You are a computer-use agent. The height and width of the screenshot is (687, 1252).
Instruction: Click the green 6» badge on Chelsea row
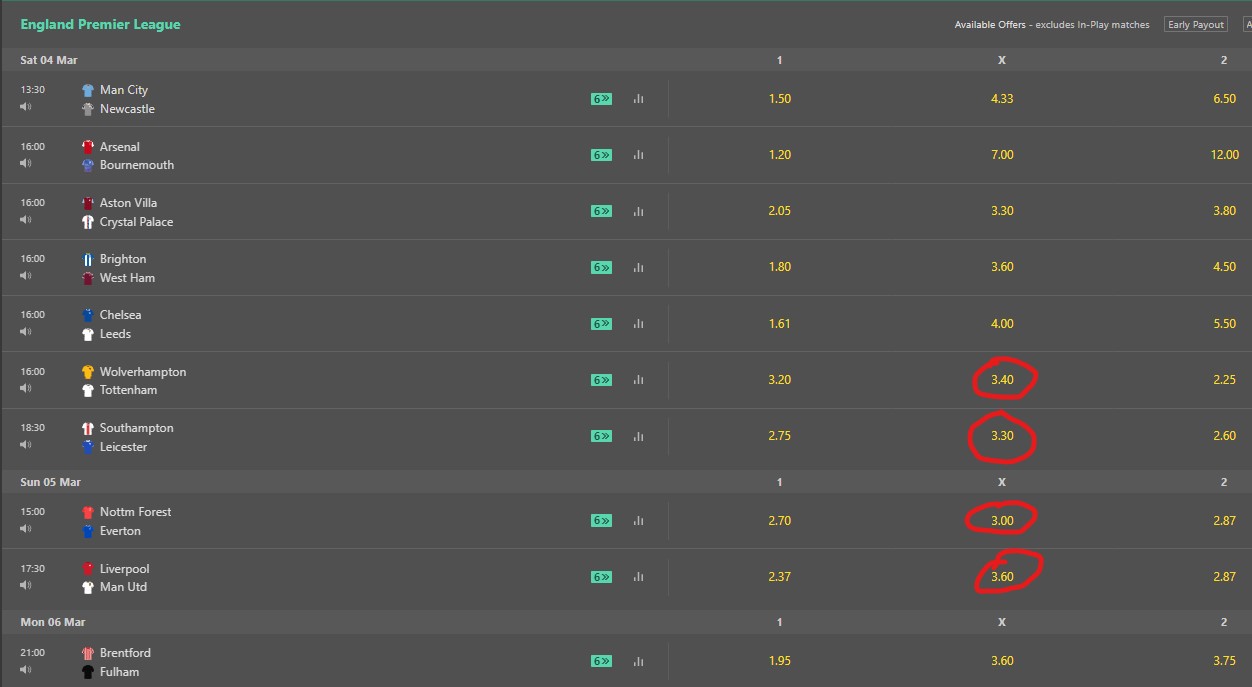601,323
